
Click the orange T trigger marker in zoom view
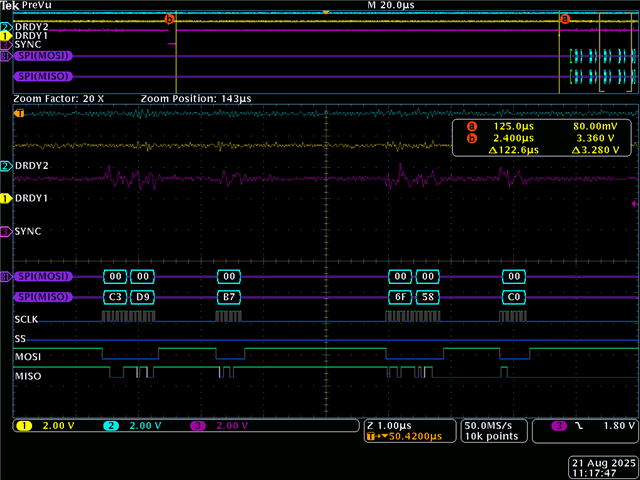[x=19, y=113]
